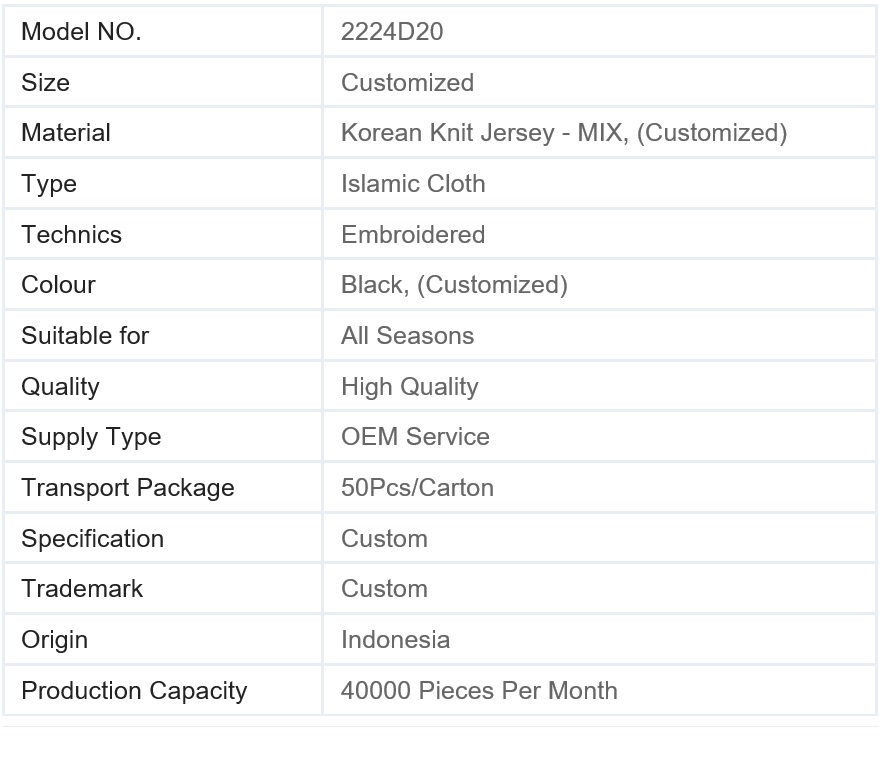Screen dimensions: 890x763
Task: Select the Trademark label cell
Action: click(x=163, y=589)
